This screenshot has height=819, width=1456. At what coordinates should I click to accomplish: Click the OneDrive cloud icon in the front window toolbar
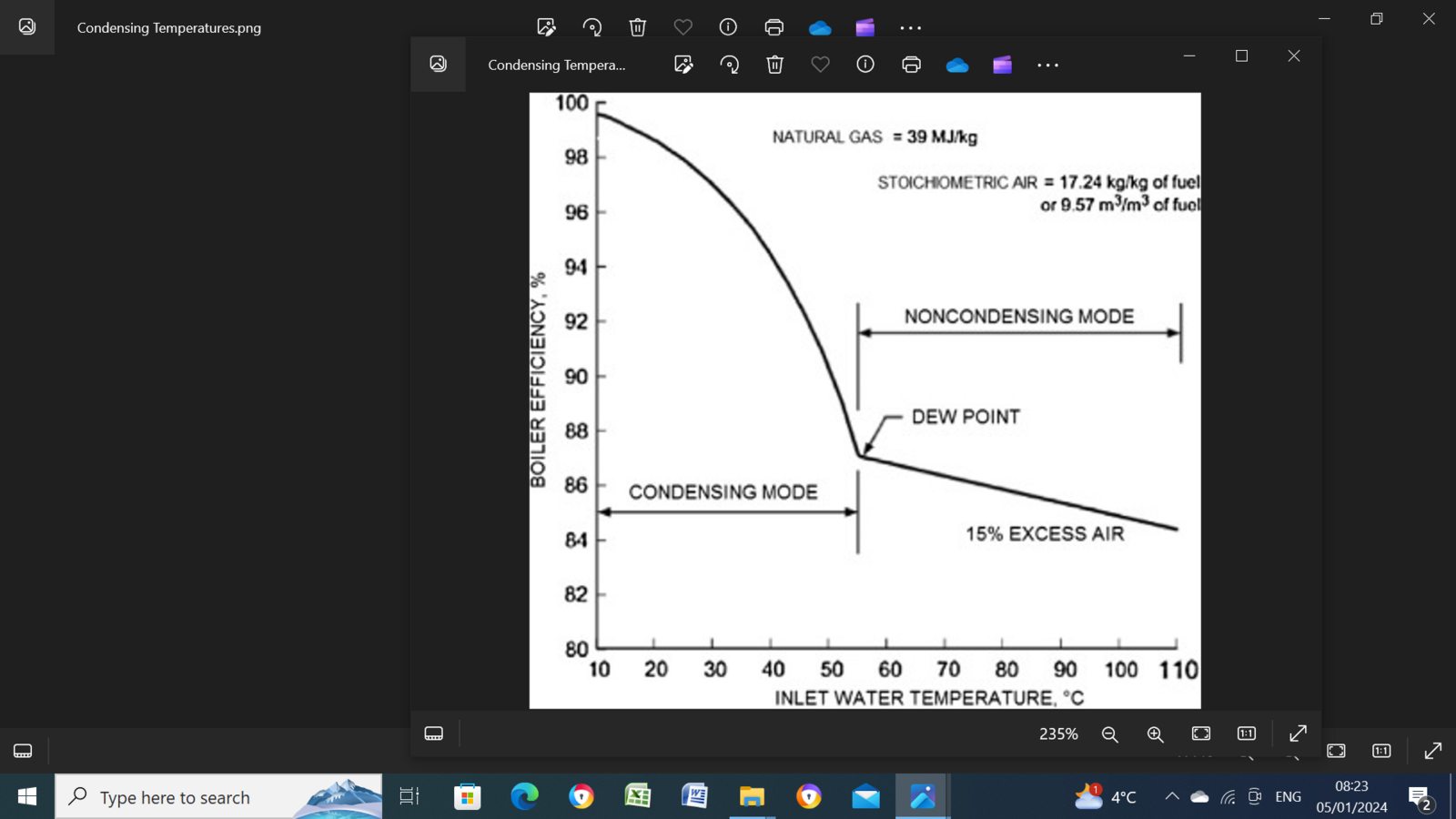(x=956, y=65)
